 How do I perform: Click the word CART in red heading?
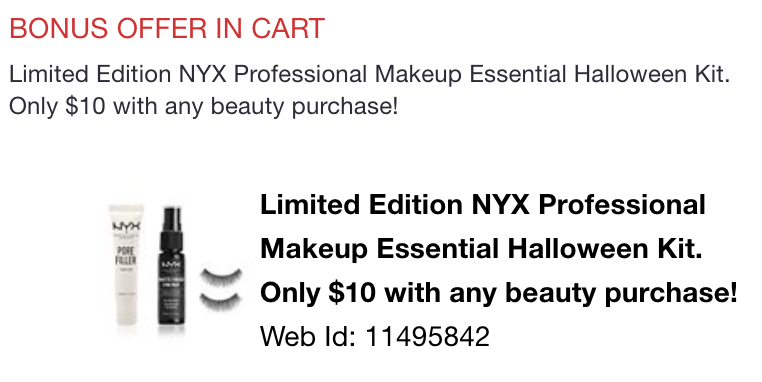click(x=288, y=28)
